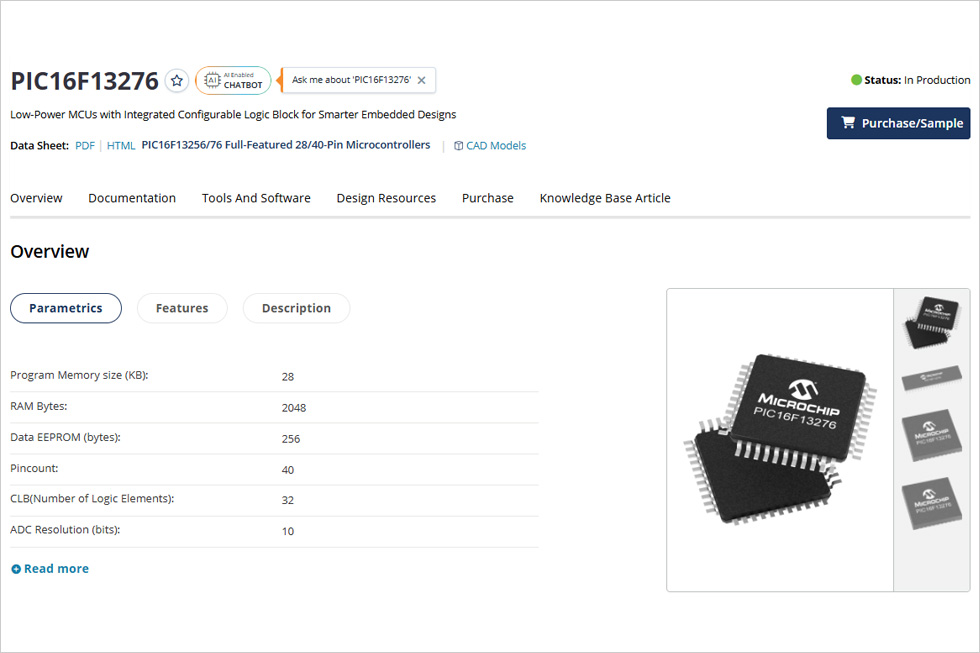Click the CLB Logic Elements value 32
This screenshot has height=653, width=980.
pos(288,500)
